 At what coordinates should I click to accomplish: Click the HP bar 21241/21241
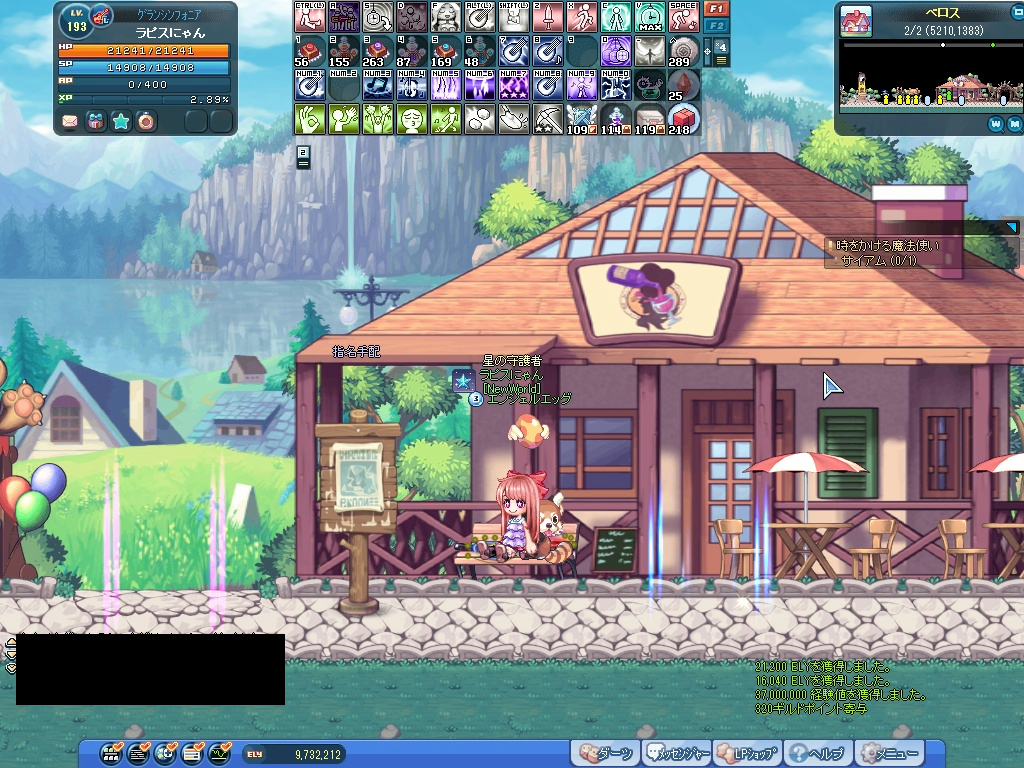click(144, 50)
